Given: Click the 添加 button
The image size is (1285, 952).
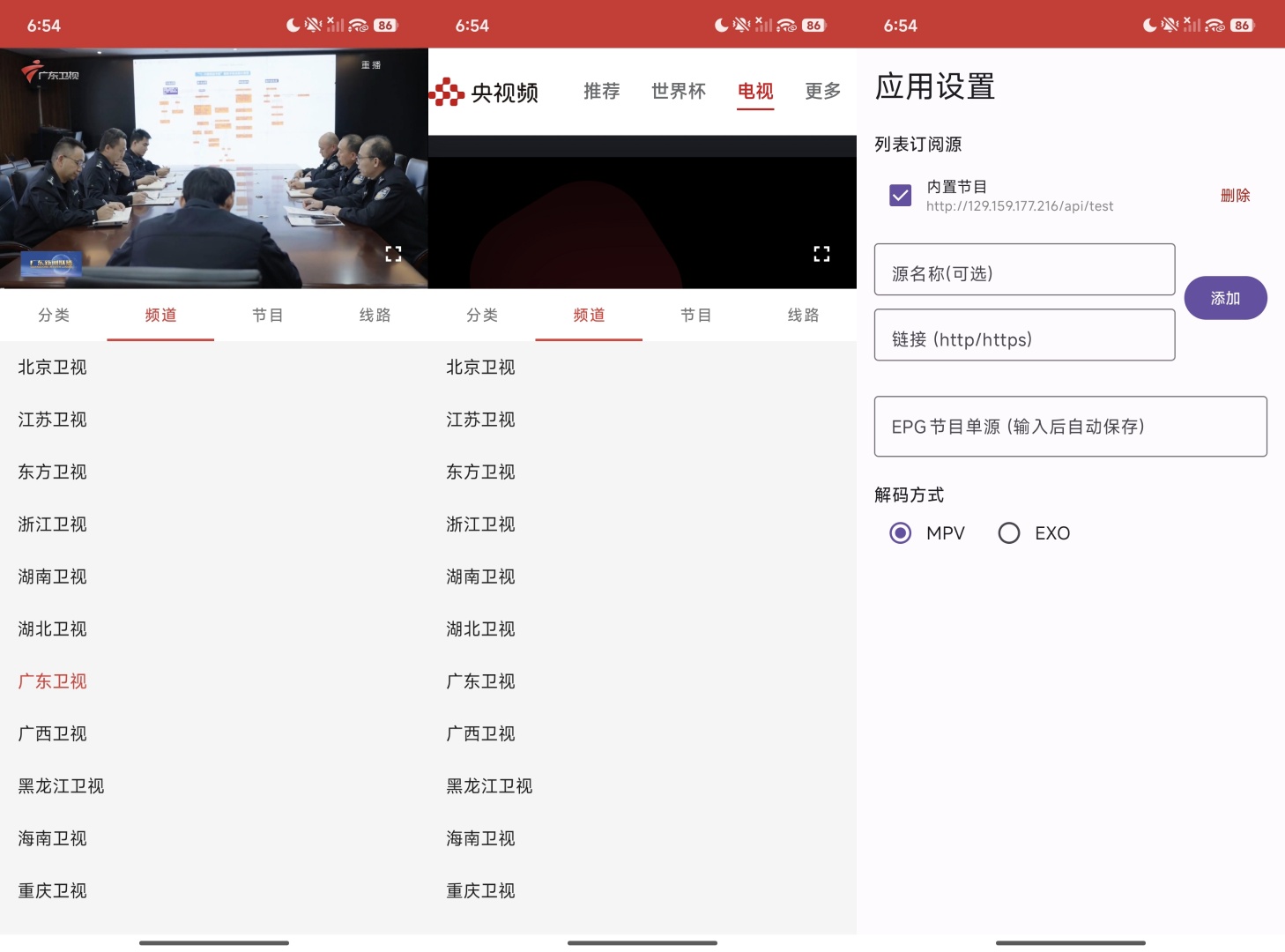Looking at the screenshot, I should (1225, 298).
